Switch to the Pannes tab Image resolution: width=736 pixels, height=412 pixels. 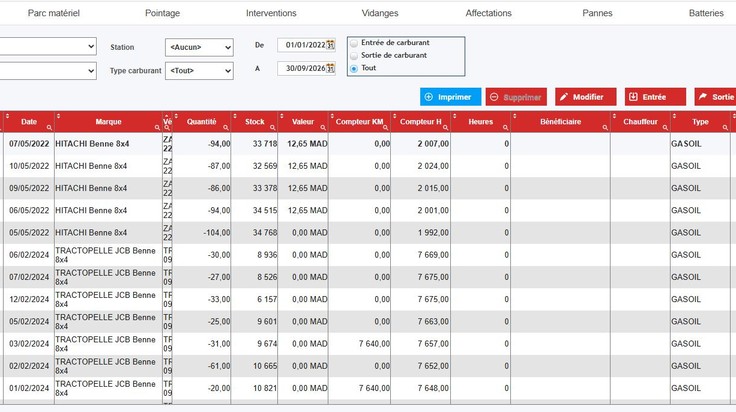click(597, 13)
